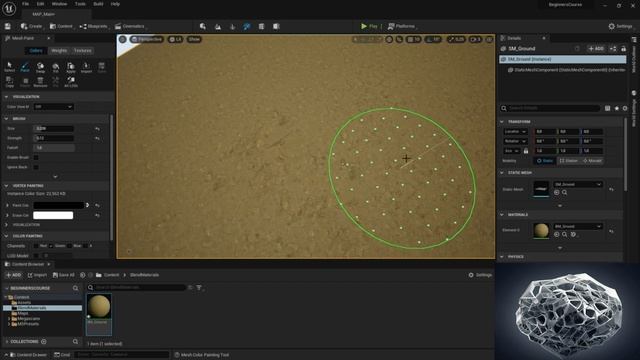Click the material Element 0 thumbnail

coord(541,230)
